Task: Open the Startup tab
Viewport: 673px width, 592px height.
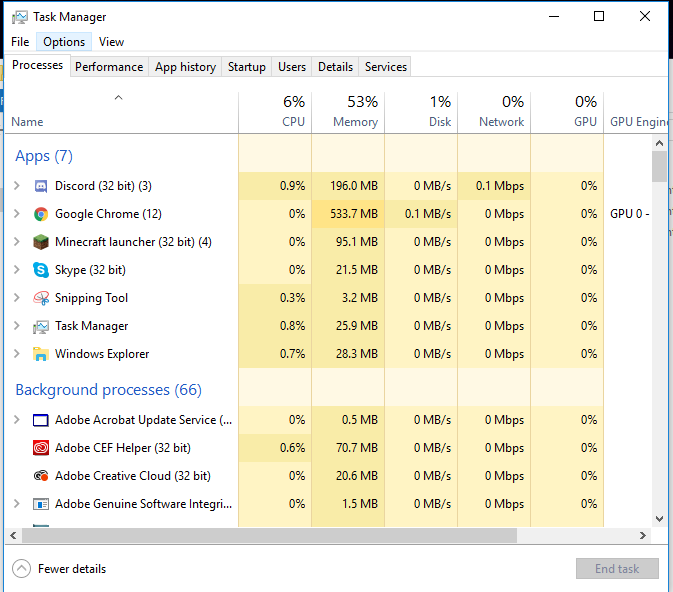Action: point(246,67)
